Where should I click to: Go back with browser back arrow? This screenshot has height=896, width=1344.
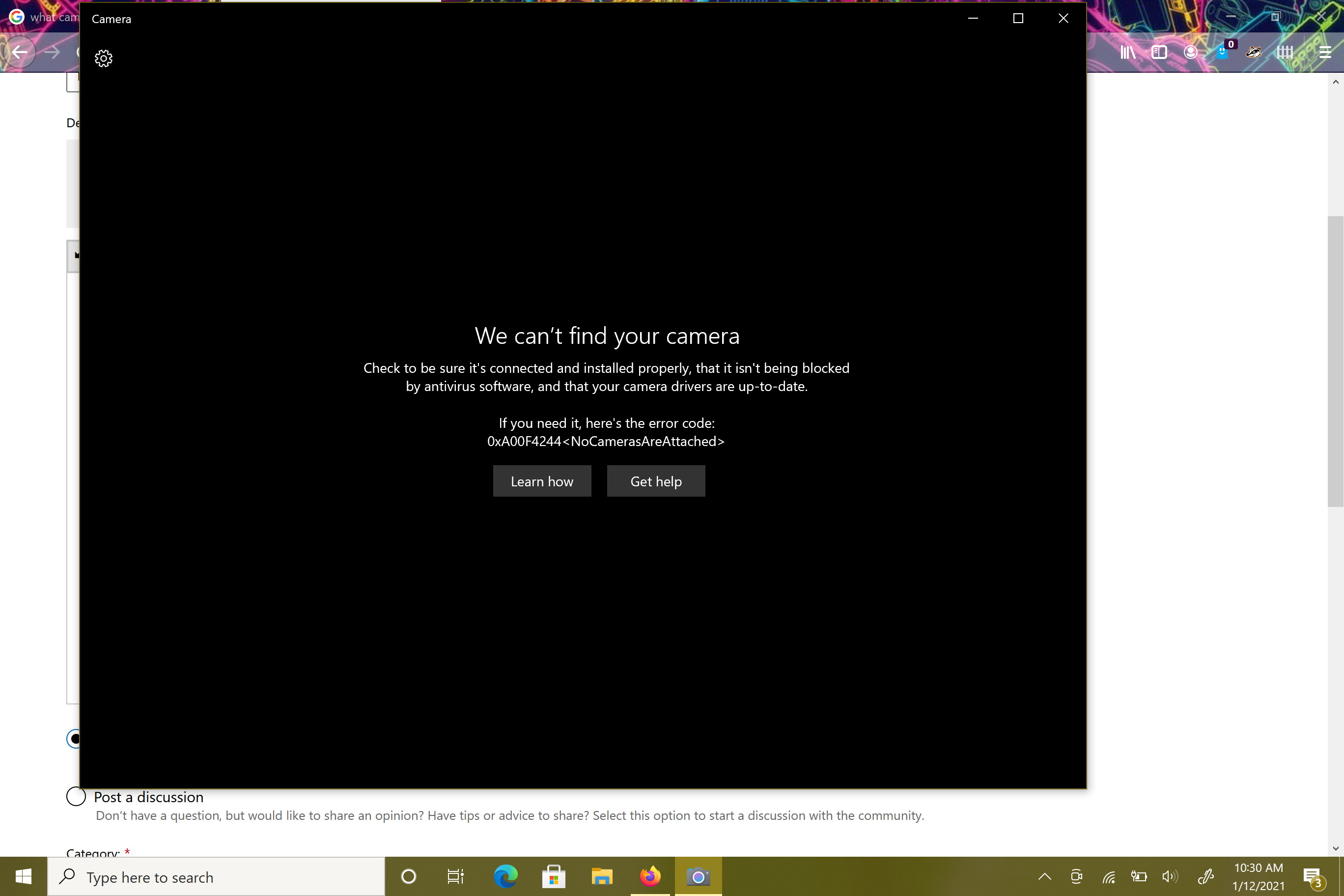[20, 53]
